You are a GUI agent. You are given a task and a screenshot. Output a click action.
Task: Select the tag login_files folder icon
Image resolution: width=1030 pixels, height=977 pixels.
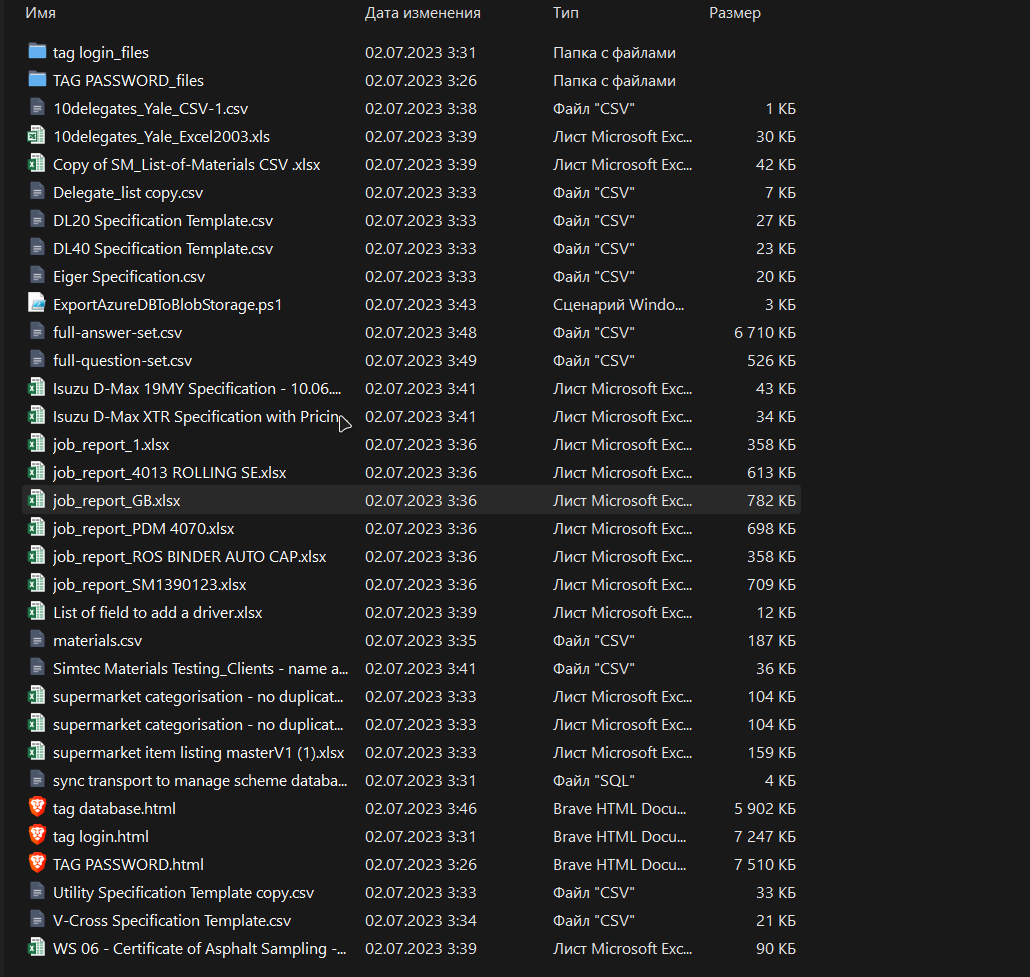point(37,51)
